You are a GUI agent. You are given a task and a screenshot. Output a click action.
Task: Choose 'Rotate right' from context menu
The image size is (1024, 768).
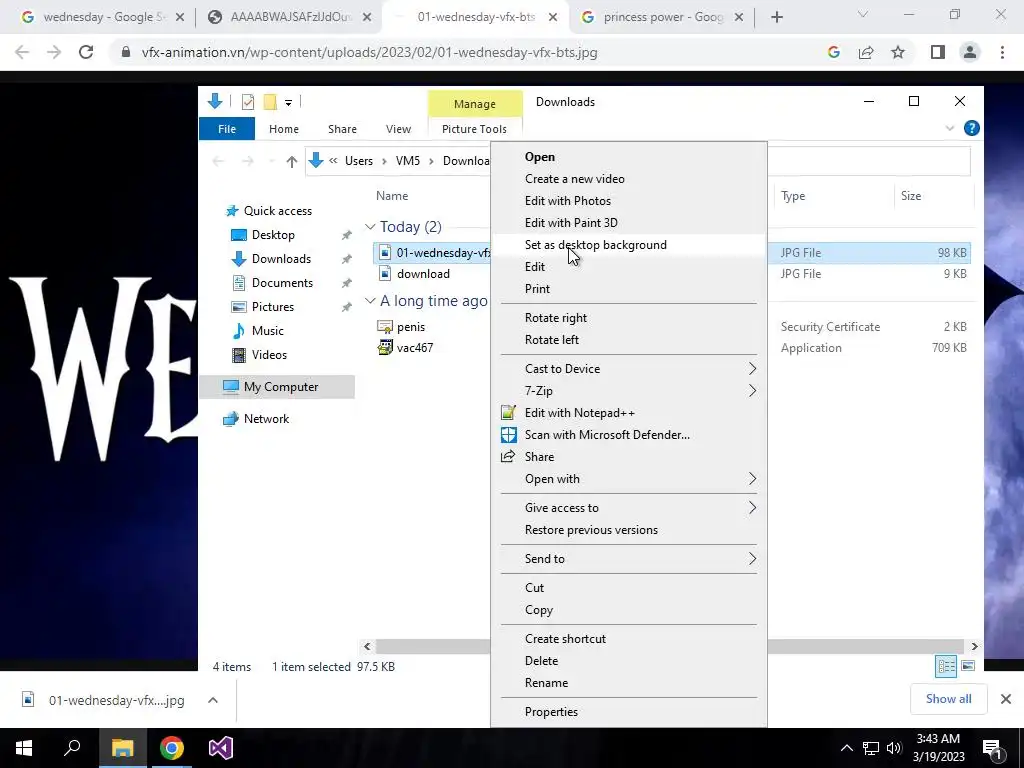pyautogui.click(x=629, y=317)
